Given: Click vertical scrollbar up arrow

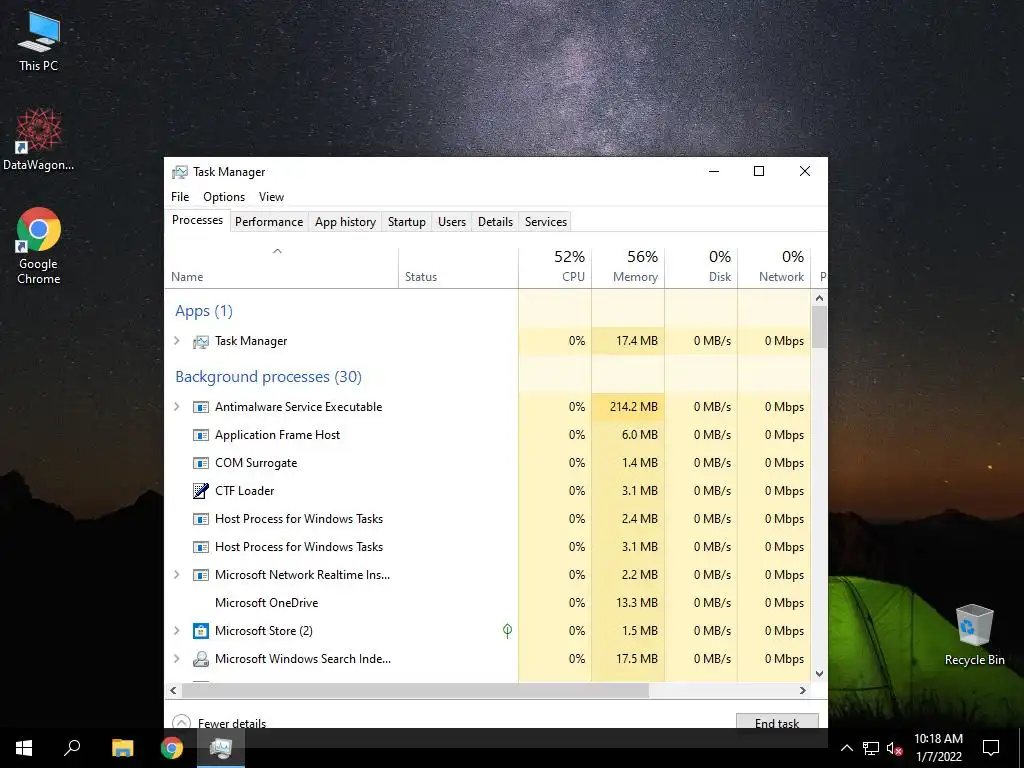Looking at the screenshot, I should pyautogui.click(x=820, y=298).
